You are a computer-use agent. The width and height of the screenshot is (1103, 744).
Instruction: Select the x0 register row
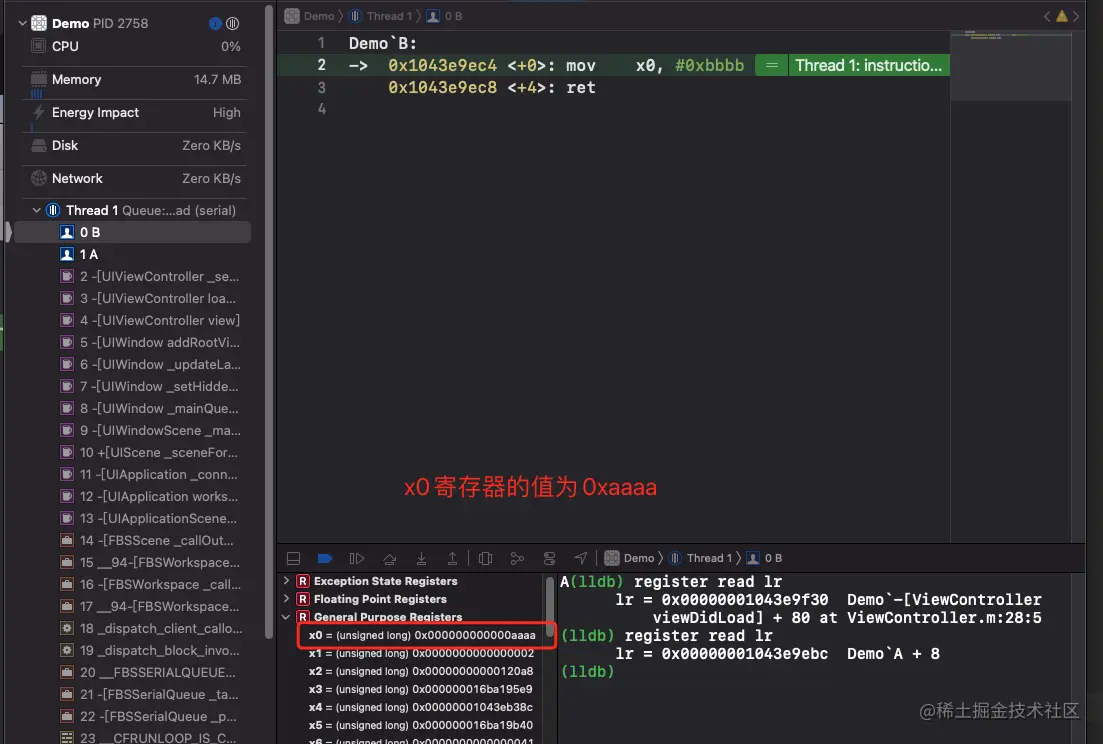[x=421, y=635]
